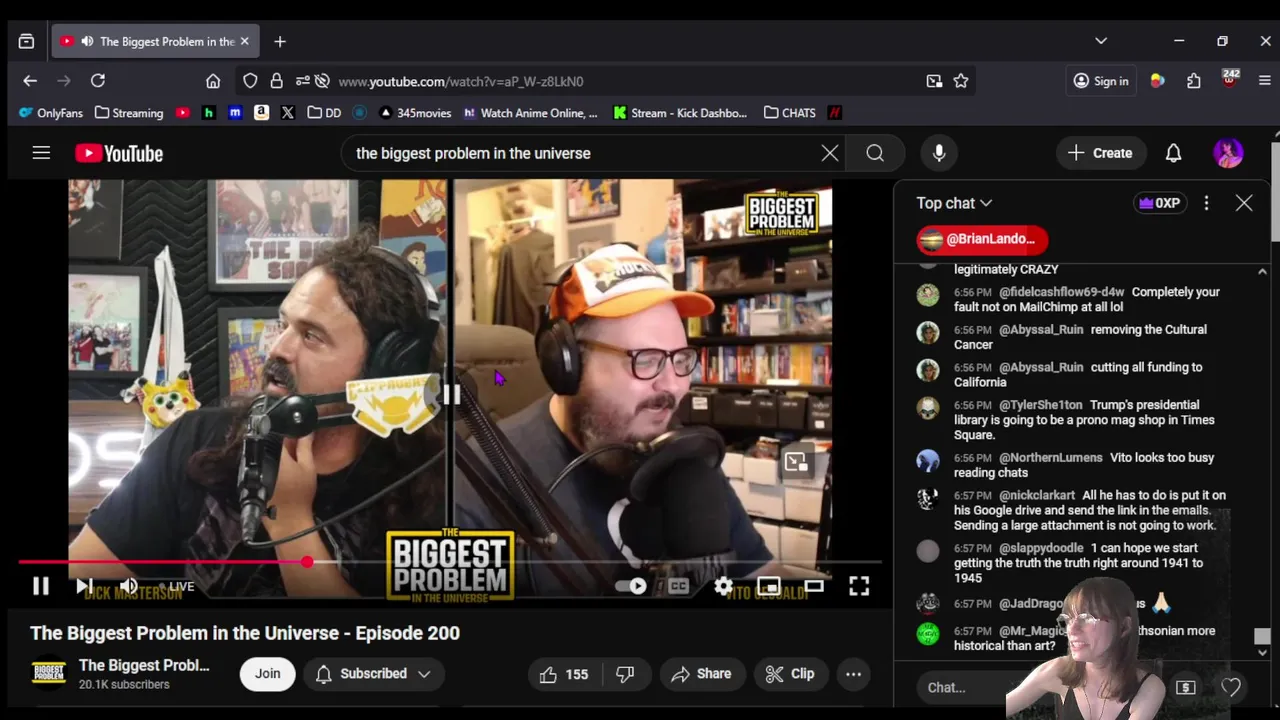Open the Create menu
This screenshot has width=1280, height=720.
1100,153
